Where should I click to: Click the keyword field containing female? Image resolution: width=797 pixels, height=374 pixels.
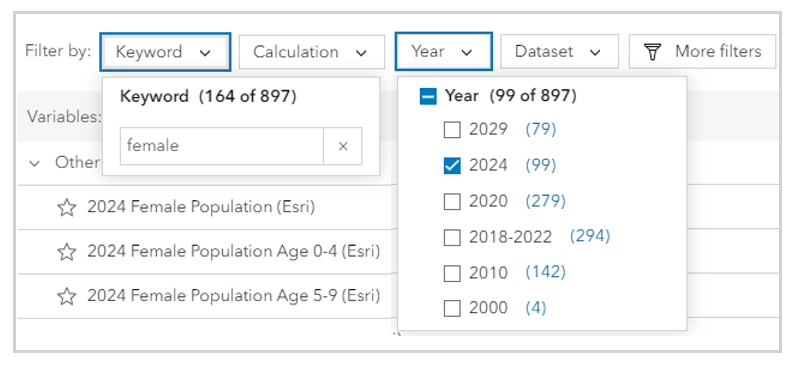pyautogui.click(x=222, y=146)
